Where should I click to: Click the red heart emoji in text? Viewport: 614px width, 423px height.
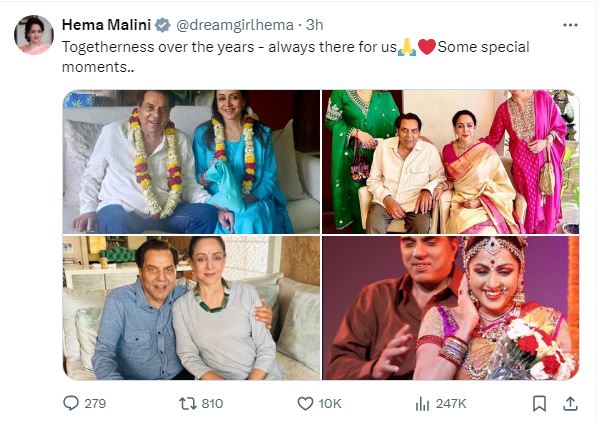point(426,47)
